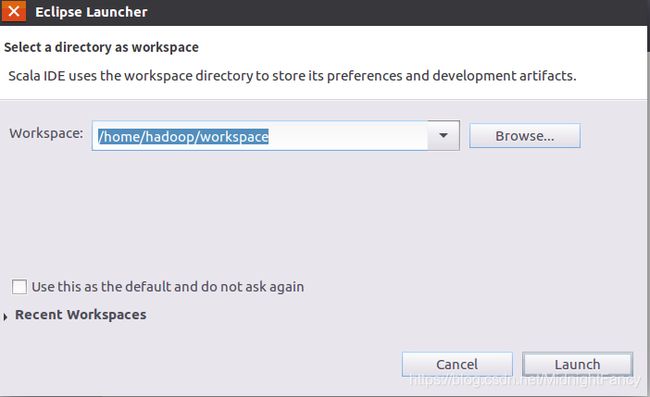
Task: Close the Eclipse Launcher dialog with the orange X
Action: point(14,11)
